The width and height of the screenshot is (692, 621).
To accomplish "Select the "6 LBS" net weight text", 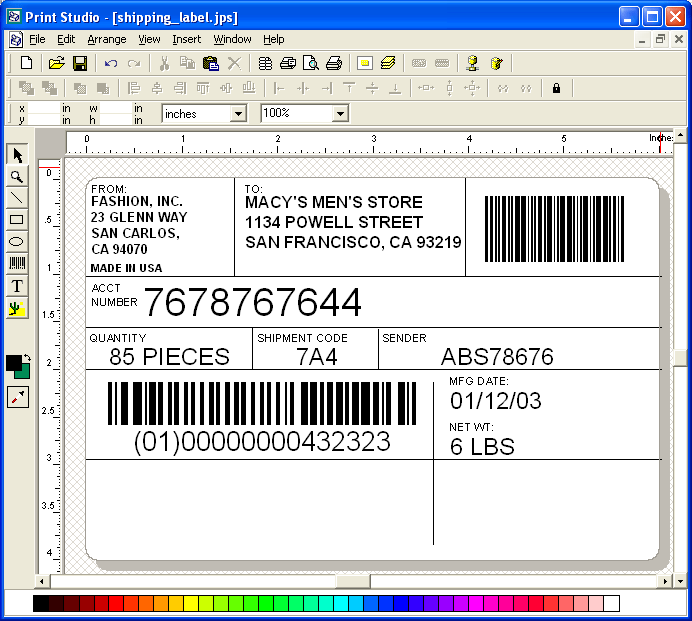I will pos(482,447).
